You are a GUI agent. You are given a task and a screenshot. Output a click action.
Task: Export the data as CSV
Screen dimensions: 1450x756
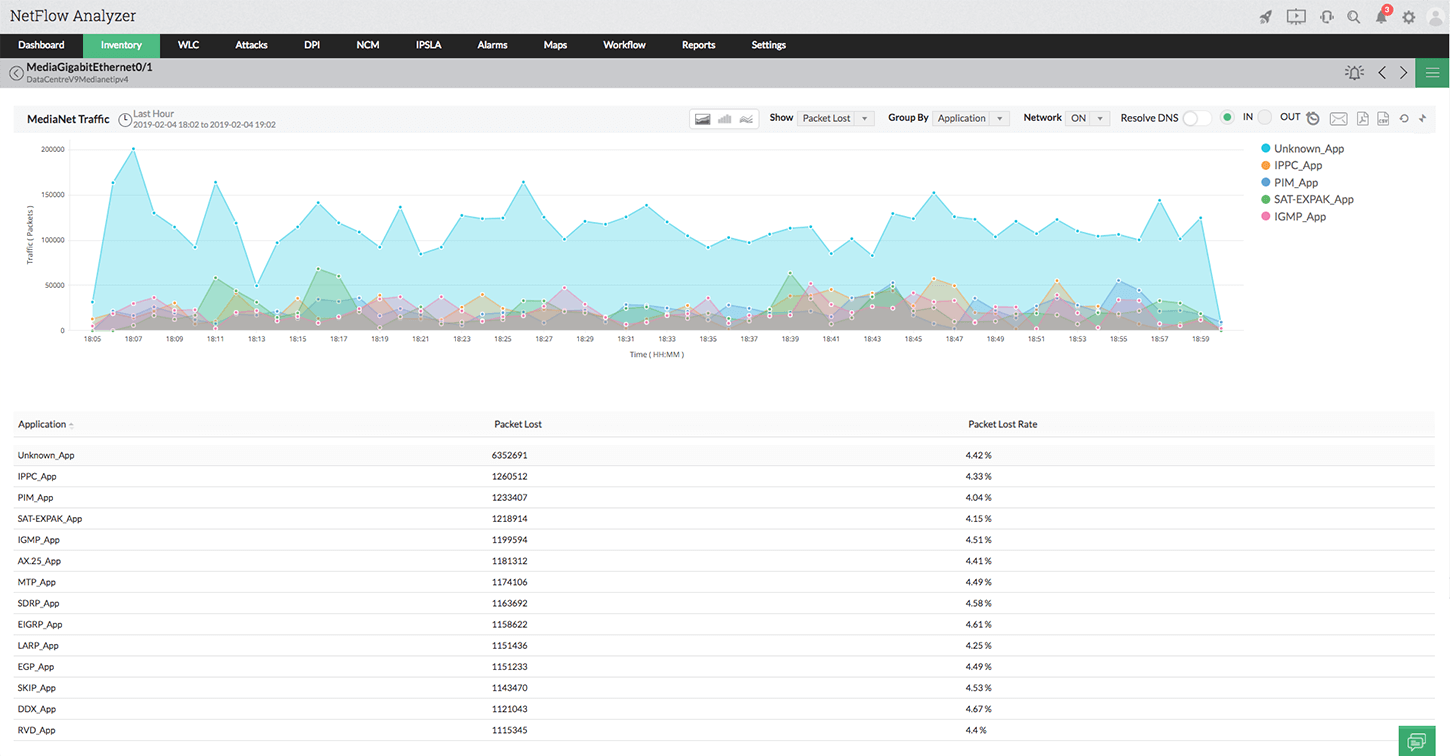pos(1383,119)
